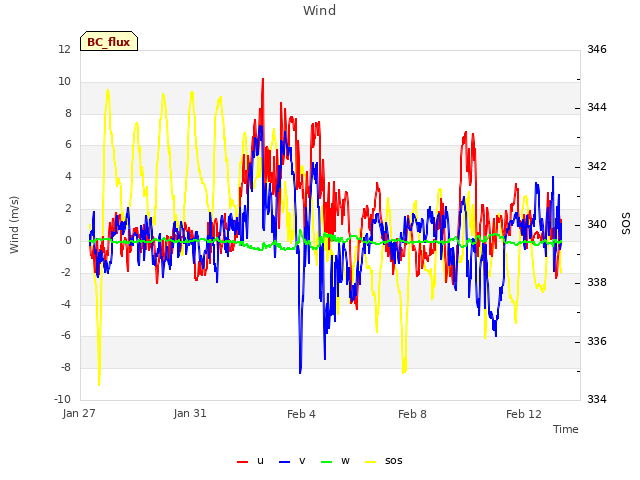
Task: Toggle the 'v' legend text
Action: 302,461
